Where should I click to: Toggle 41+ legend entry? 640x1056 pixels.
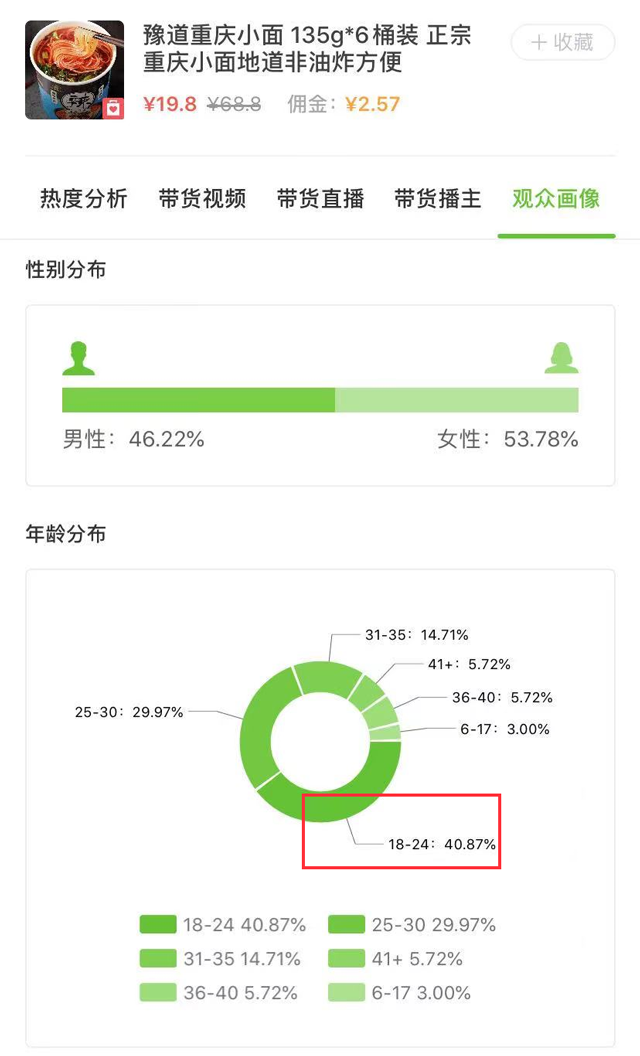pyautogui.click(x=395, y=958)
